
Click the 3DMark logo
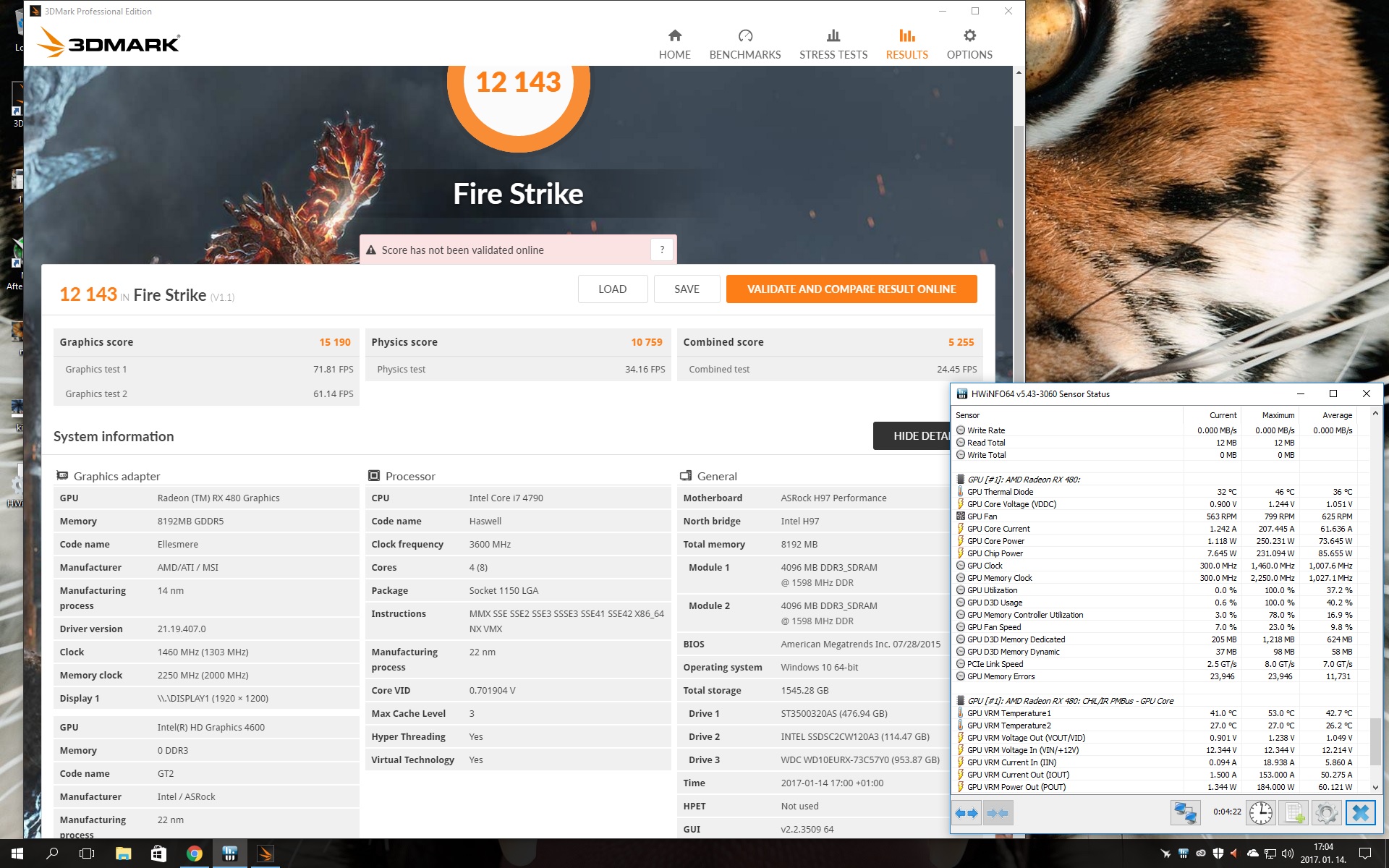(109, 43)
